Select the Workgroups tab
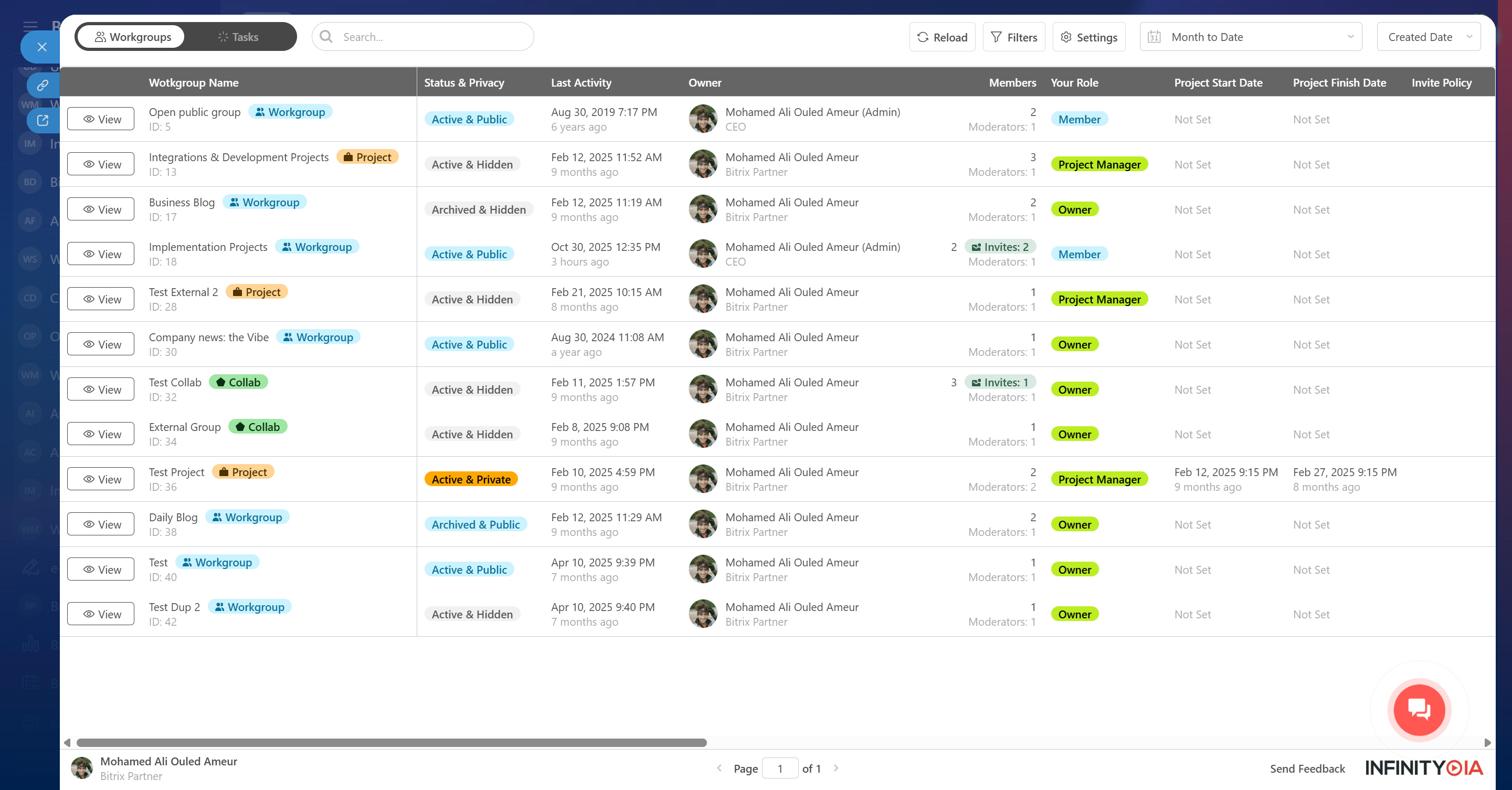Viewport: 1512px width, 790px height. tap(133, 37)
